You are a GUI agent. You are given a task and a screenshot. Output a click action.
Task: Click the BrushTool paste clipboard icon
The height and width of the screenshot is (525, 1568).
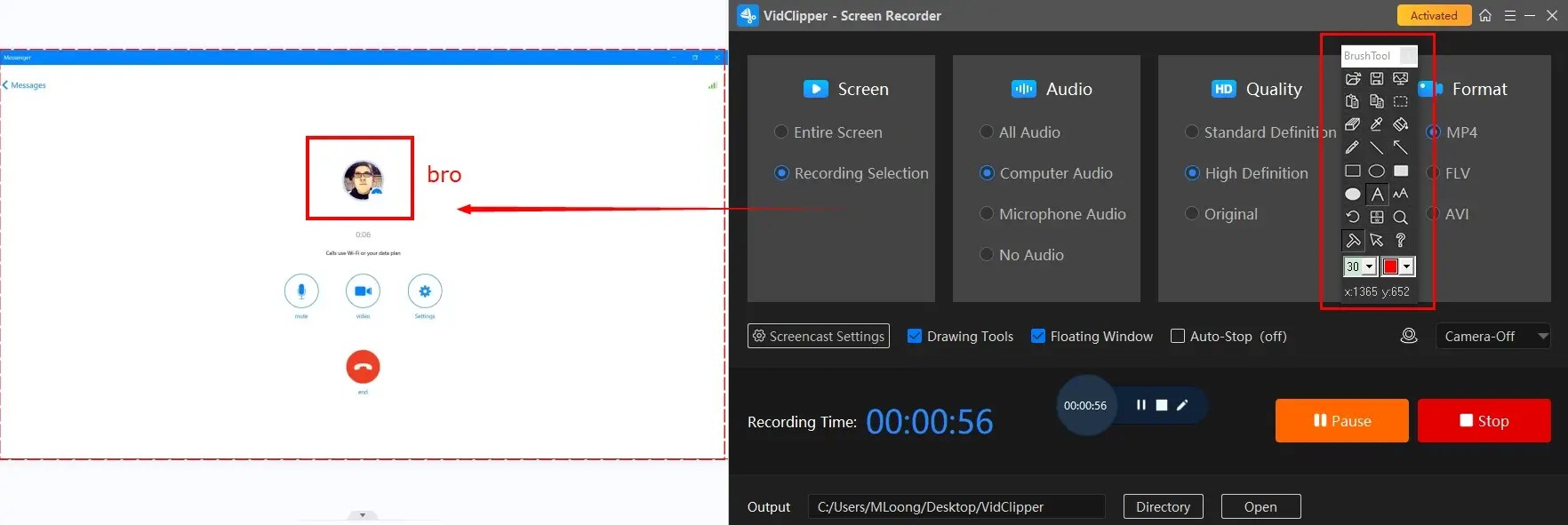click(1353, 101)
